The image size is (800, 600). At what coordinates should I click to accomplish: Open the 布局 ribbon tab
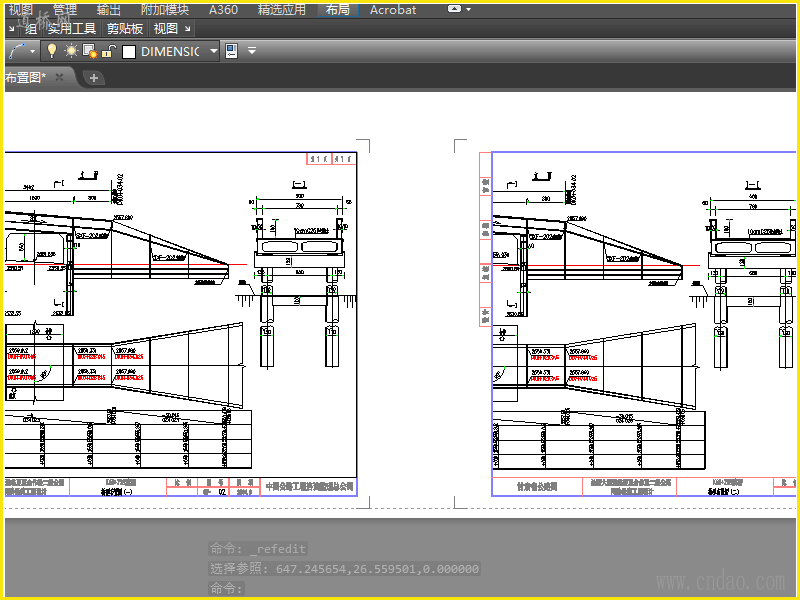coord(338,9)
